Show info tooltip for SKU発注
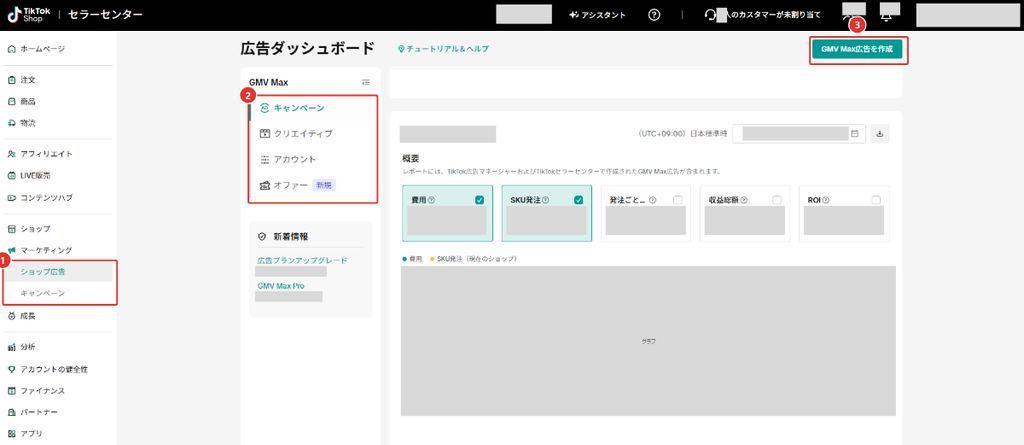 (545, 200)
